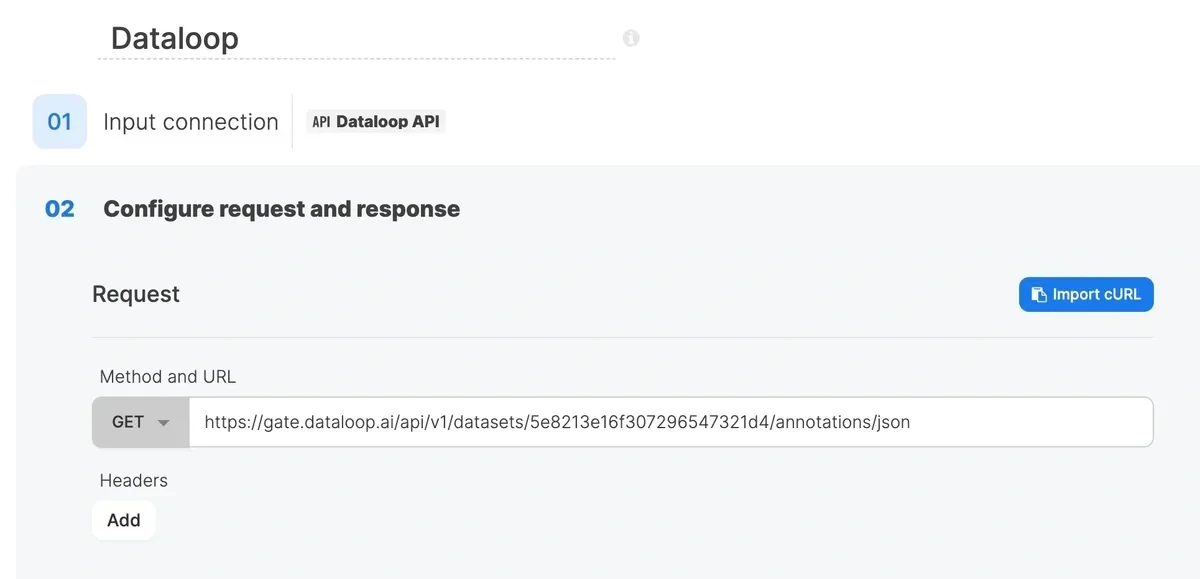This screenshot has height=579, width=1200.
Task: Click the Import cURL button
Action: (1086, 294)
